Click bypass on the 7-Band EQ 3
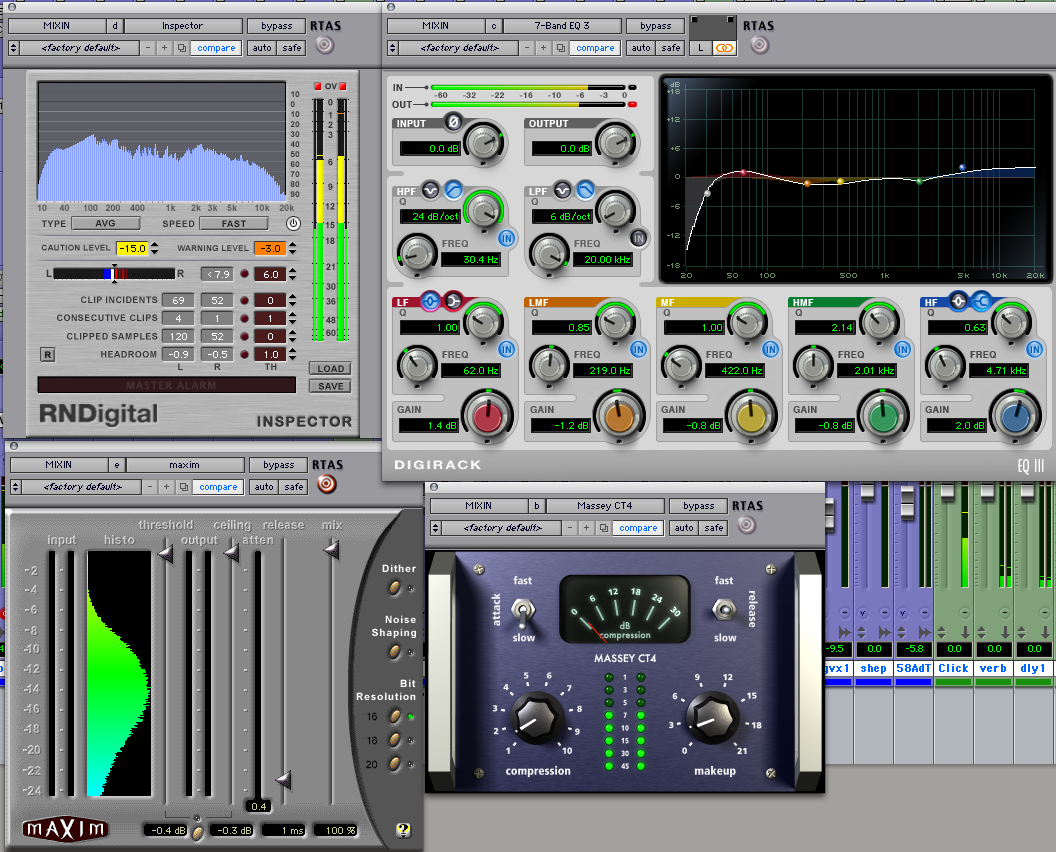Viewport: 1056px width, 852px height. pyautogui.click(x=656, y=26)
